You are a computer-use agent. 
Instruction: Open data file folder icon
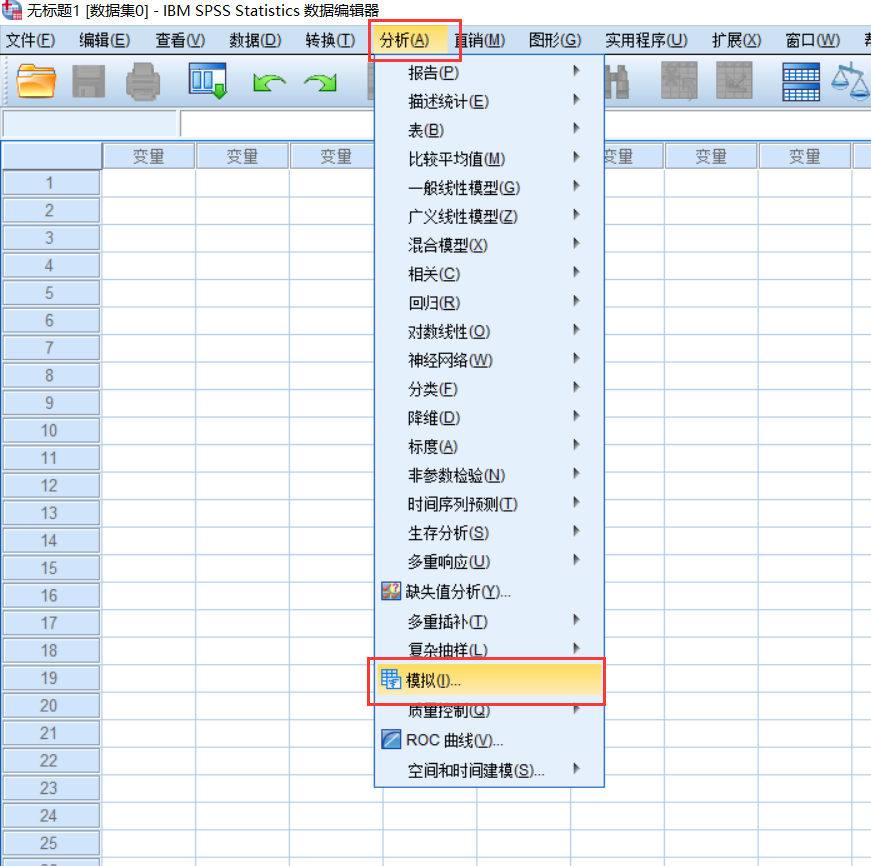click(x=36, y=81)
